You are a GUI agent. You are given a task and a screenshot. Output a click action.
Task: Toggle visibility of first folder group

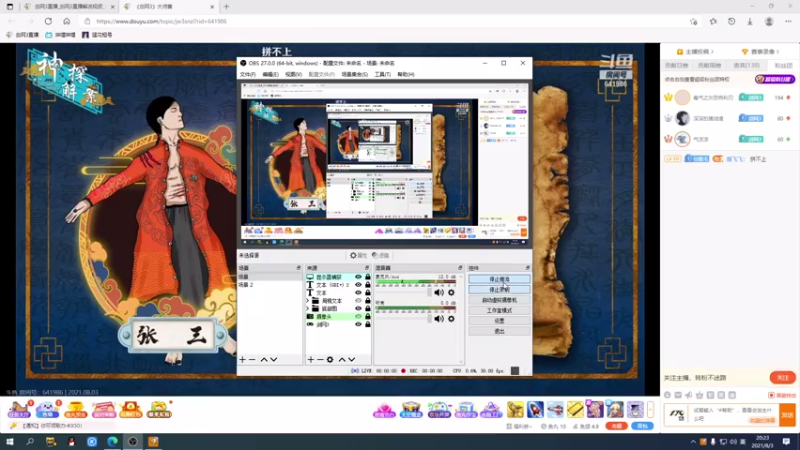click(x=358, y=301)
